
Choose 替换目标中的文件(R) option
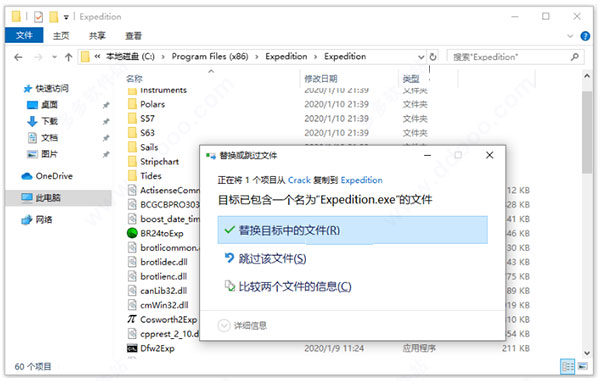coord(352,230)
